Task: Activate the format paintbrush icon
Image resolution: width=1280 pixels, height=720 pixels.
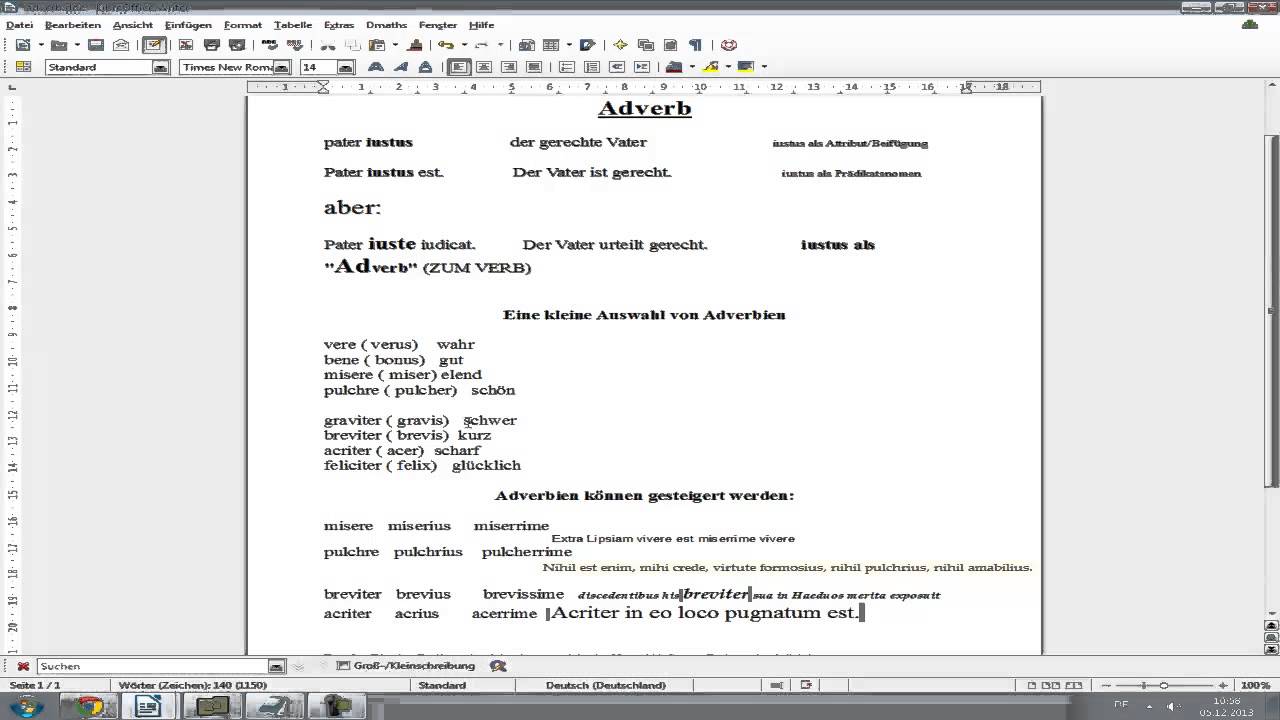Action: click(416, 45)
